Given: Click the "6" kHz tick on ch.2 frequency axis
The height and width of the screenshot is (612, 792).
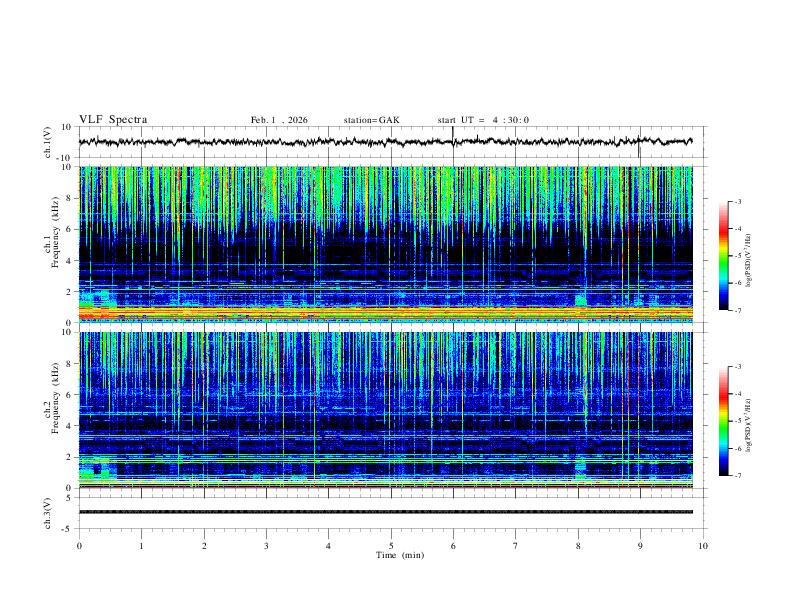Looking at the screenshot, I should [69, 395].
